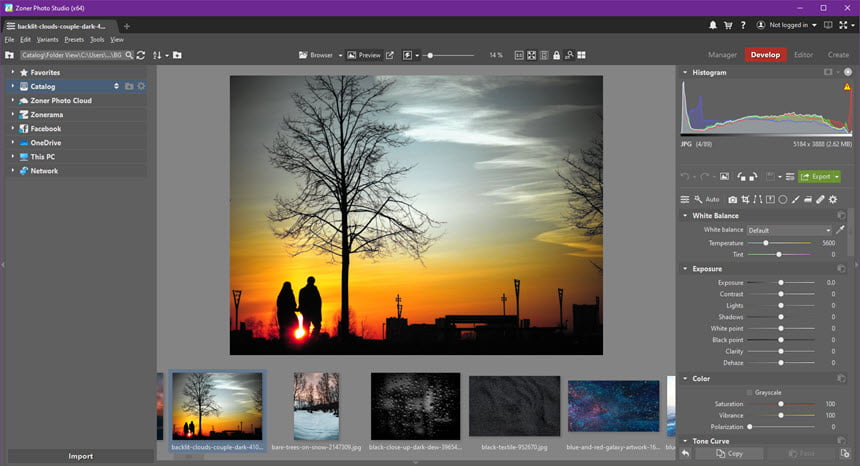Click the refresh folder icon
The height and width of the screenshot is (466, 860).
coord(141,55)
